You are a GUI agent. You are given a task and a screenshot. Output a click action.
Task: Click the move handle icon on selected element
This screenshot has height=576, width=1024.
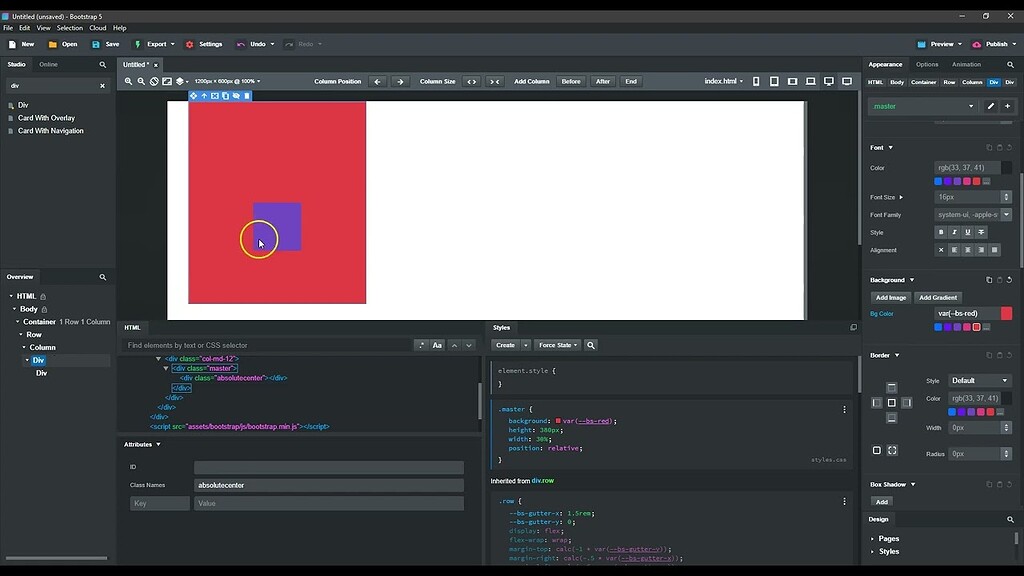[x=193, y=96]
